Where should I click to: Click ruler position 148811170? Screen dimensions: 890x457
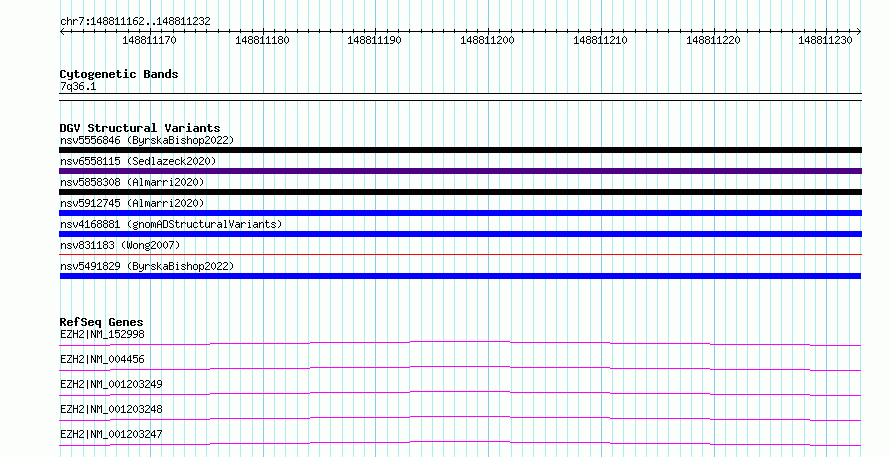point(149,40)
